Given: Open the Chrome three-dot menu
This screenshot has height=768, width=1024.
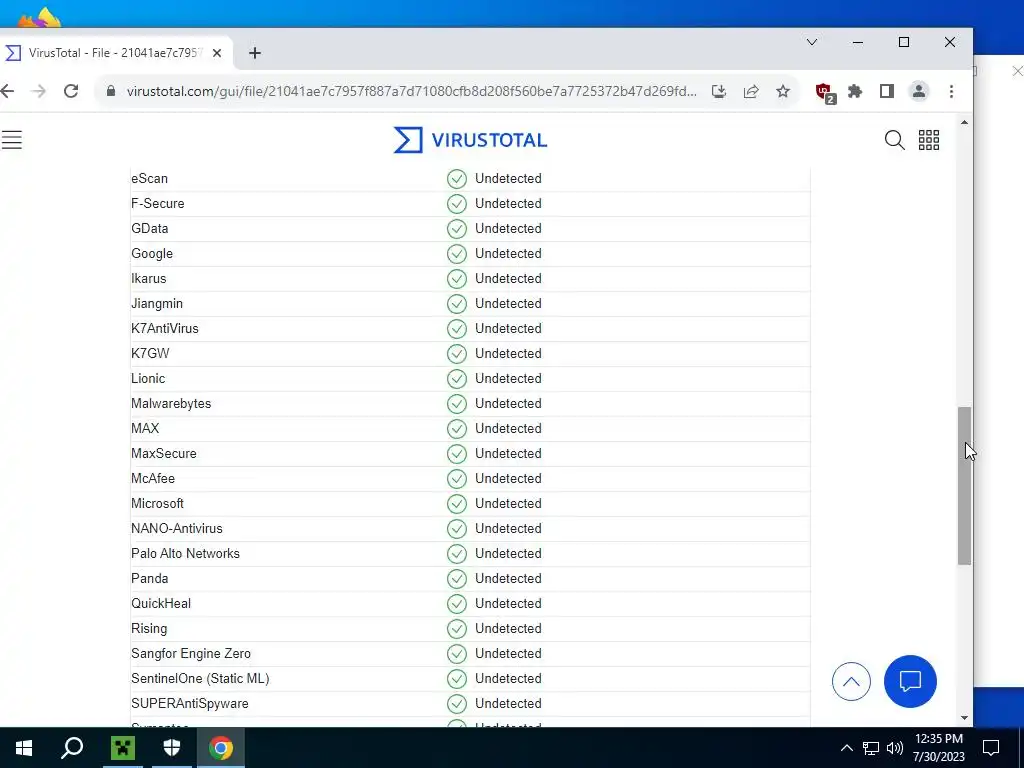Looking at the screenshot, I should 951,91.
